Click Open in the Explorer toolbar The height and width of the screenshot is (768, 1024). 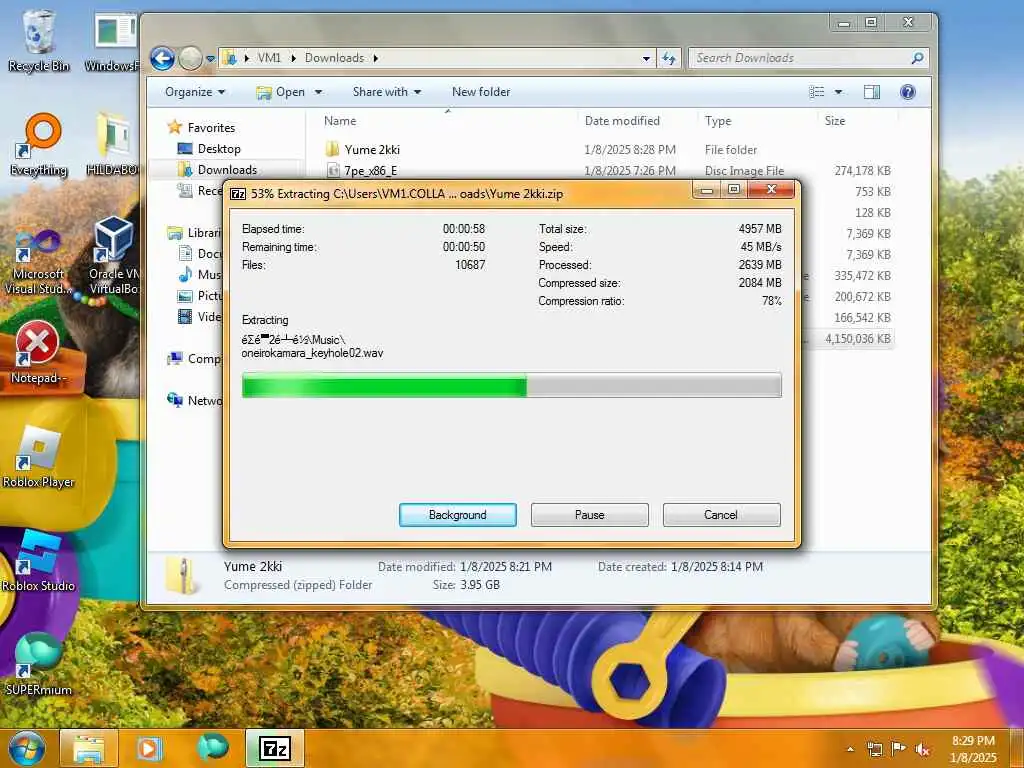[x=281, y=92]
